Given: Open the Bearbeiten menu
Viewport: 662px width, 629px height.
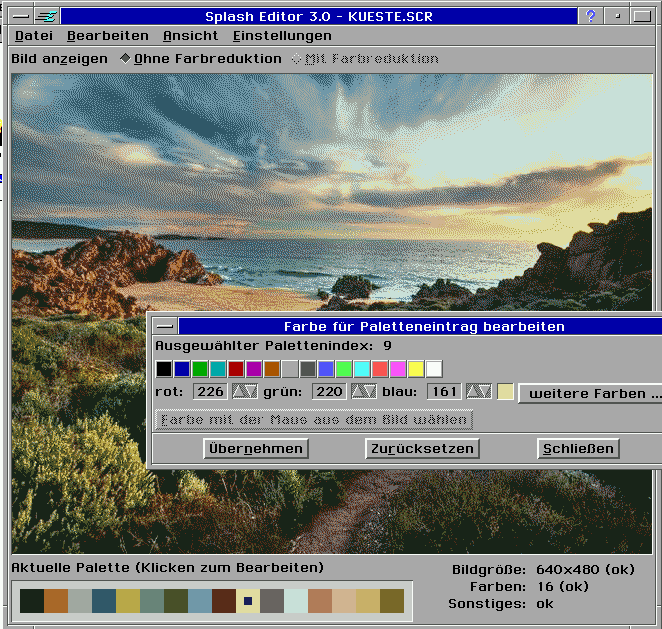Looking at the screenshot, I should 108,36.
